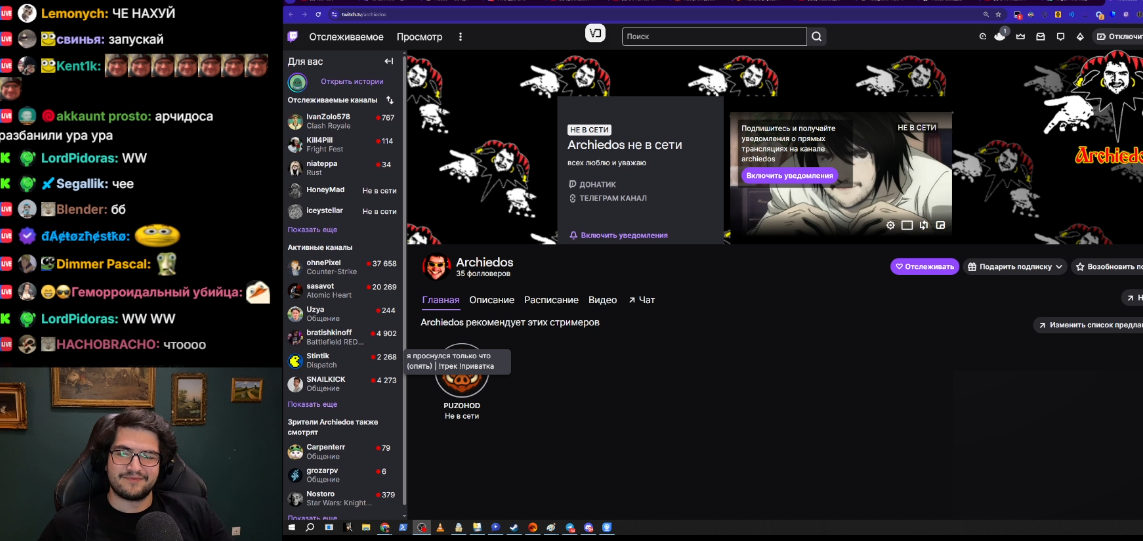The width and height of the screenshot is (1143, 541).
Task: Open Carpenterr channel in sidebar
Action: (x=343, y=451)
